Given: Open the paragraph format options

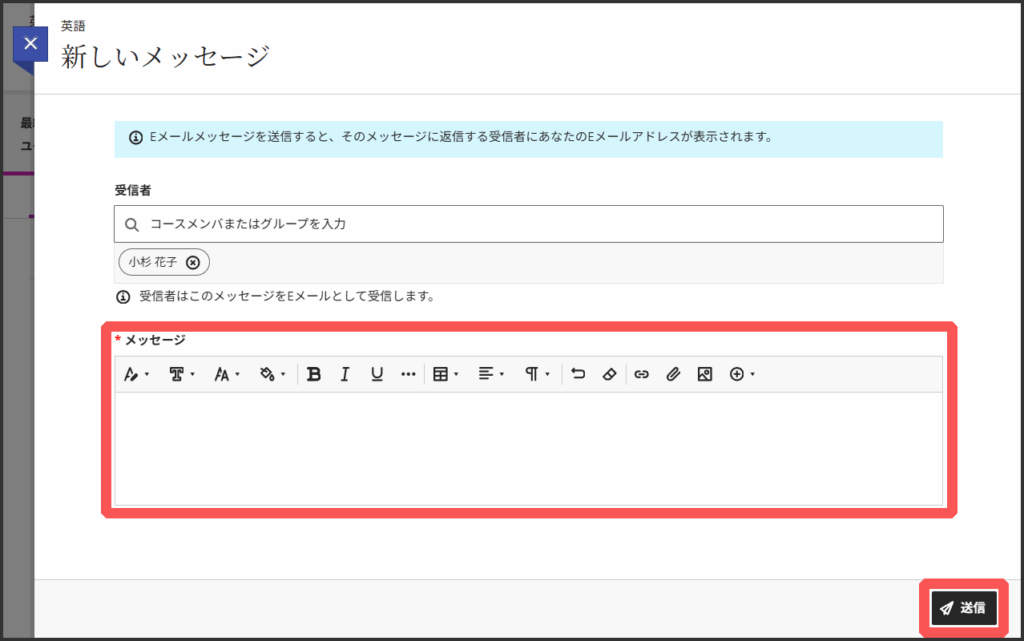Looking at the screenshot, I should (x=537, y=374).
